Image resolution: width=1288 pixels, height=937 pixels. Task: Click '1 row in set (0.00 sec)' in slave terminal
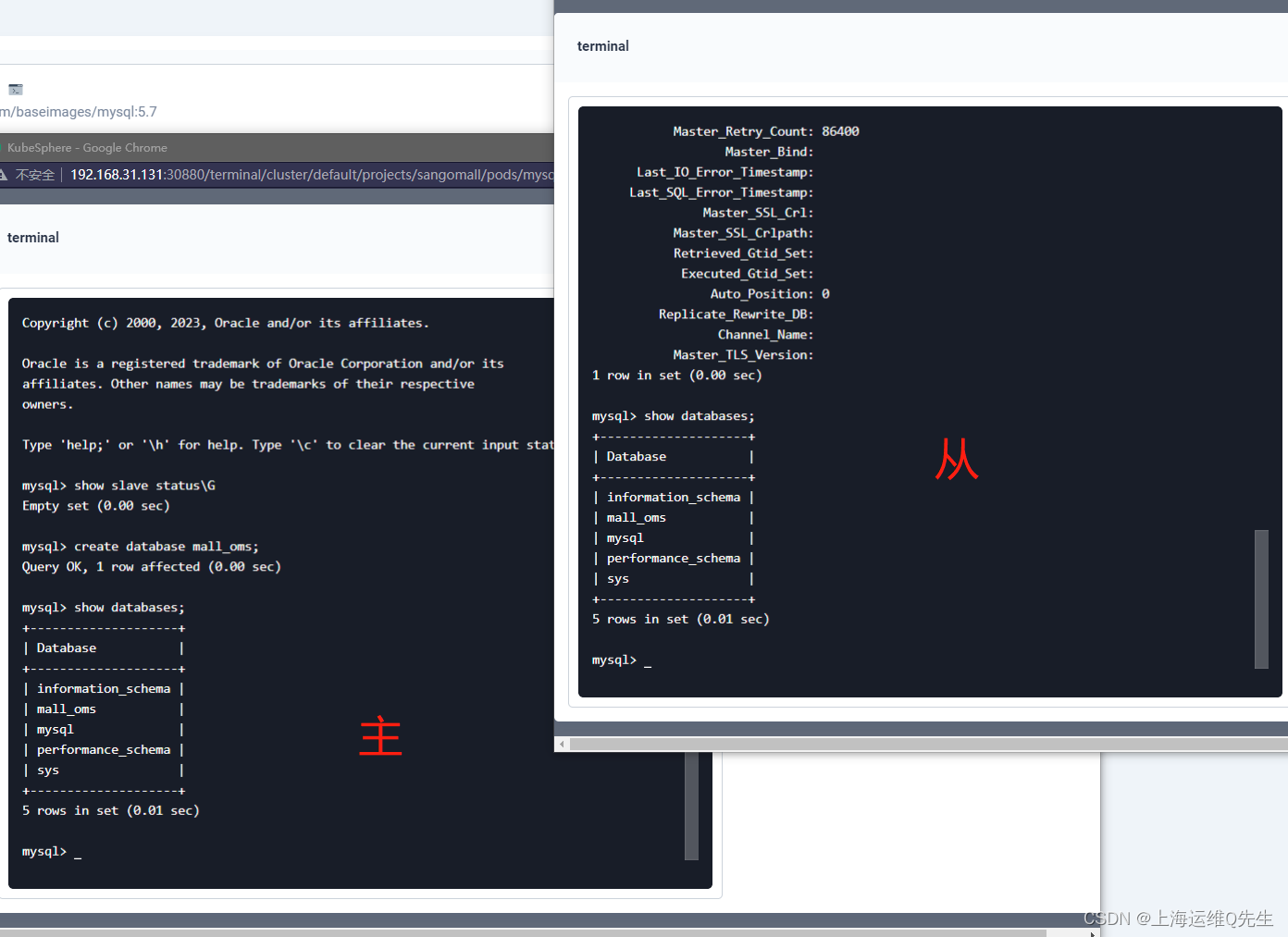tap(677, 376)
